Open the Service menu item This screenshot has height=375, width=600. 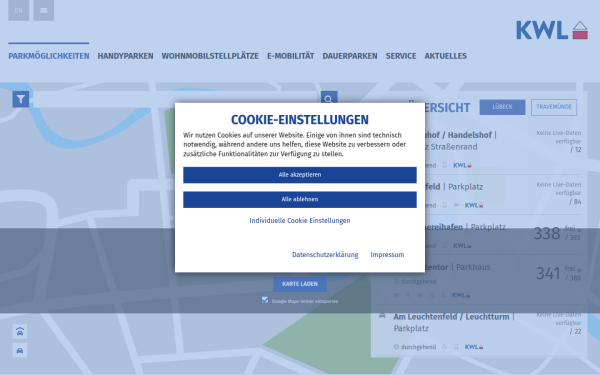pyautogui.click(x=401, y=56)
